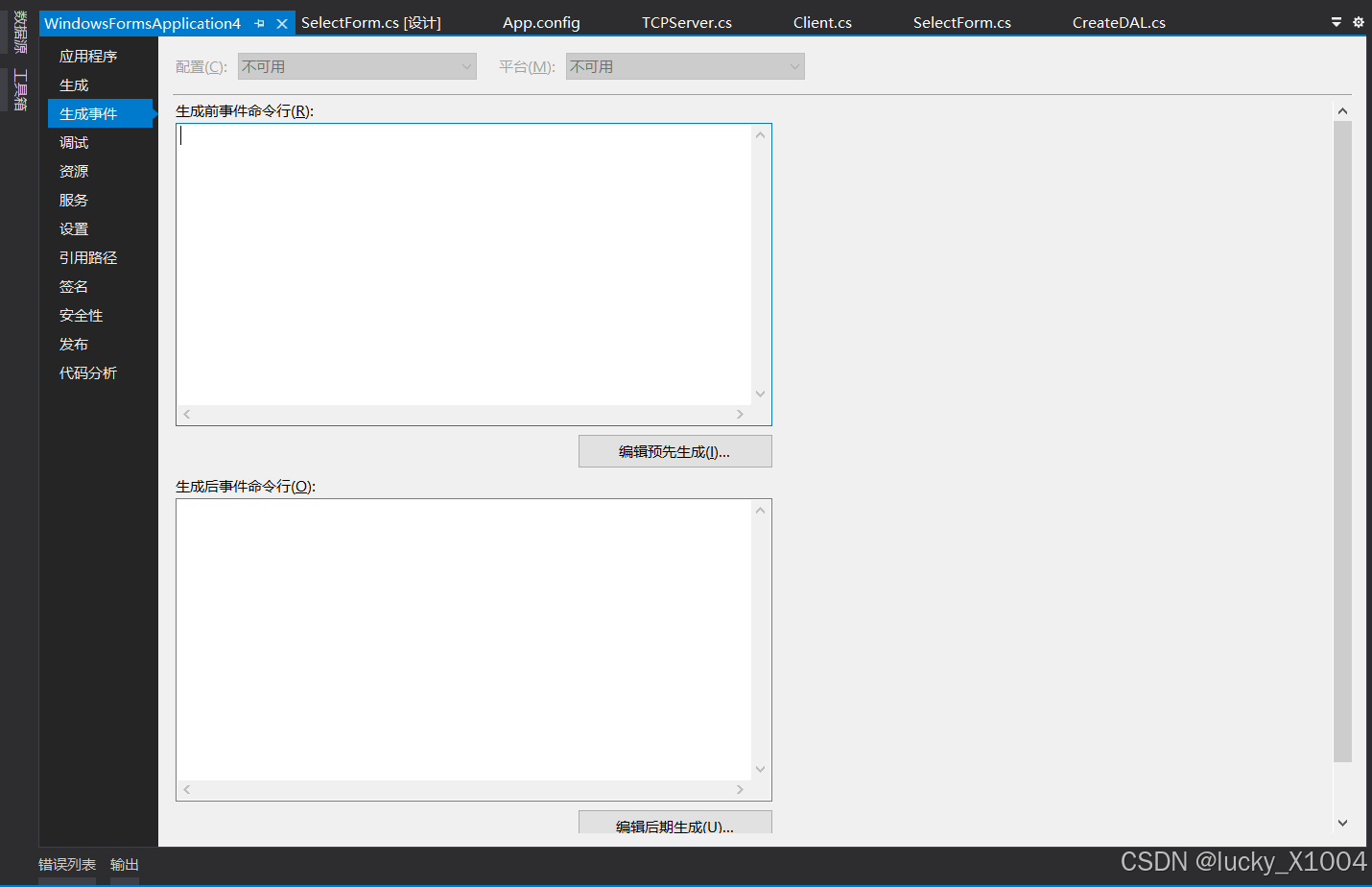Click the gear icon in the top-right corner
Image resolution: width=1372 pixels, height=887 pixels.
(1359, 21)
